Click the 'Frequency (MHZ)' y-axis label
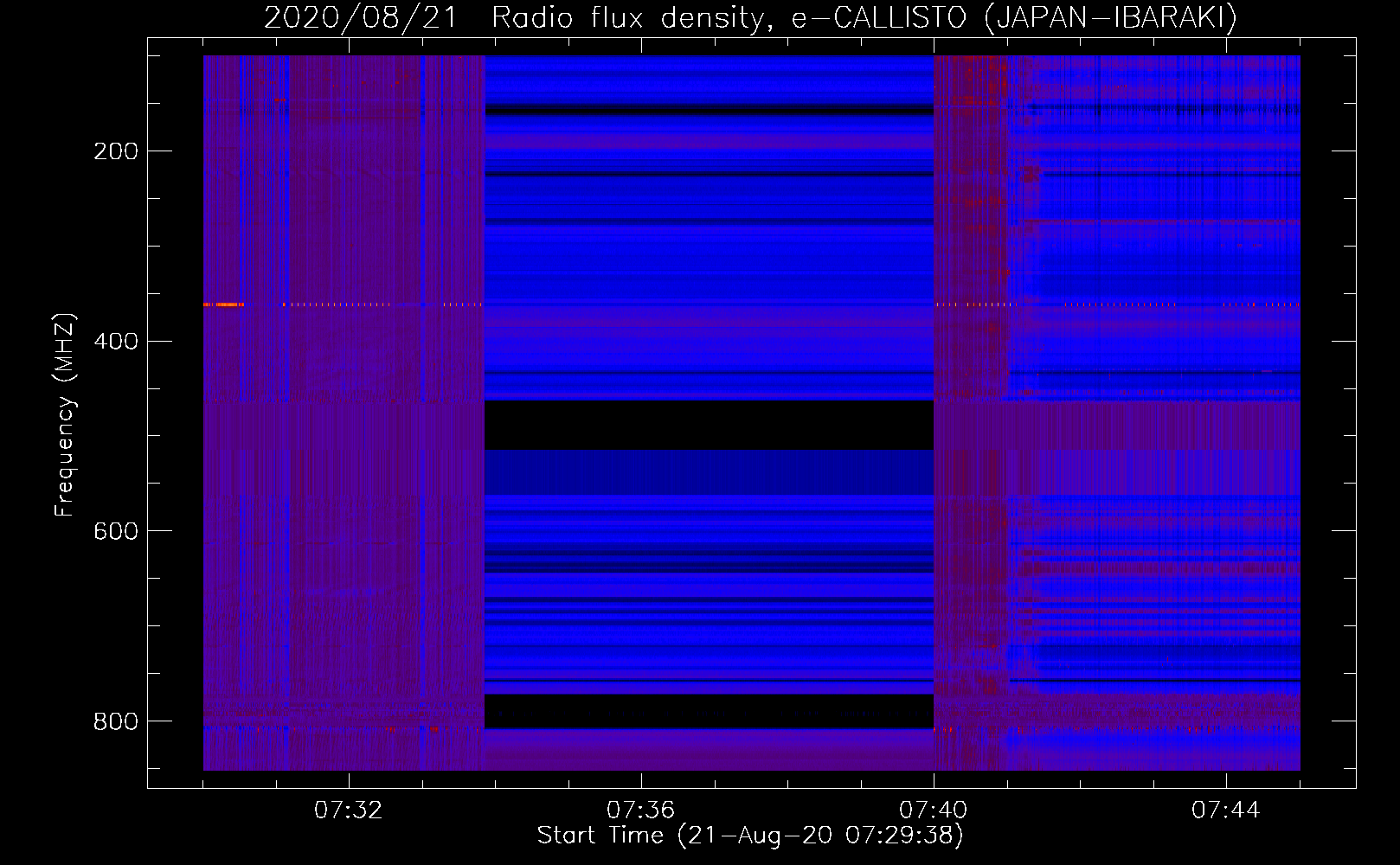Screen dimensions: 1400x865 tap(65, 415)
